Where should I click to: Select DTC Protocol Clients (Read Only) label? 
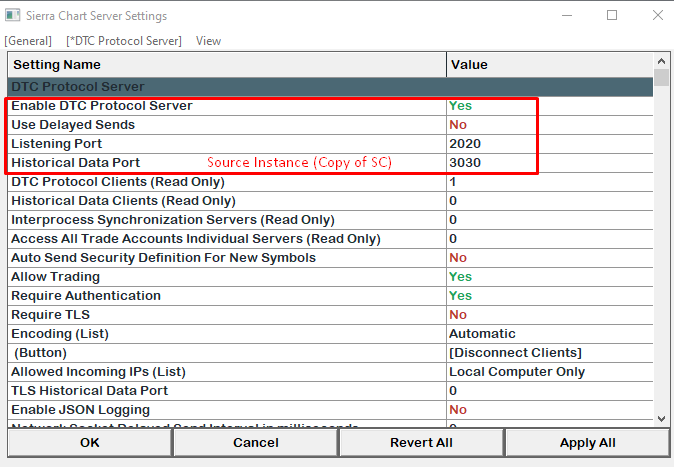[x=118, y=182]
